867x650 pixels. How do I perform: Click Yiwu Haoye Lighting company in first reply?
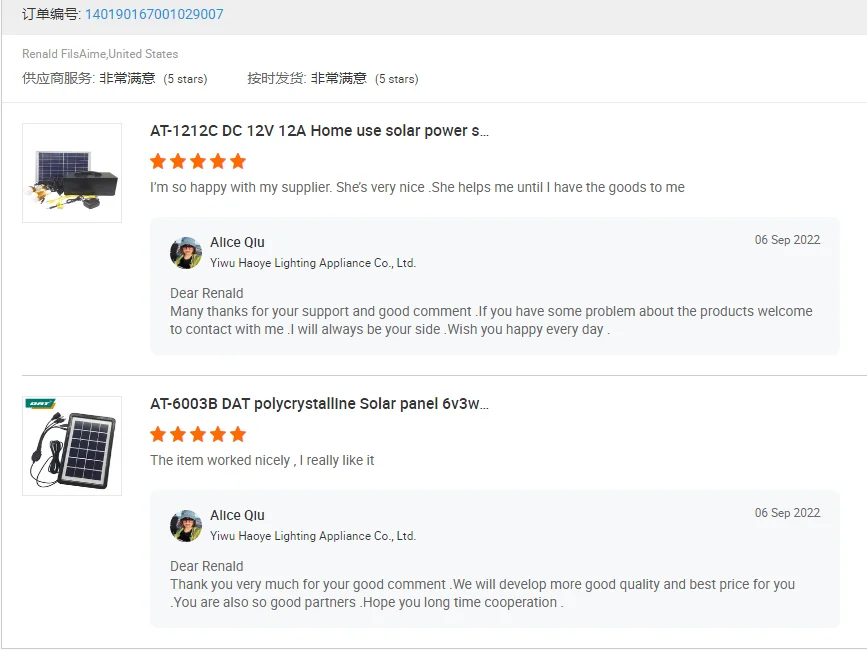tap(312, 263)
